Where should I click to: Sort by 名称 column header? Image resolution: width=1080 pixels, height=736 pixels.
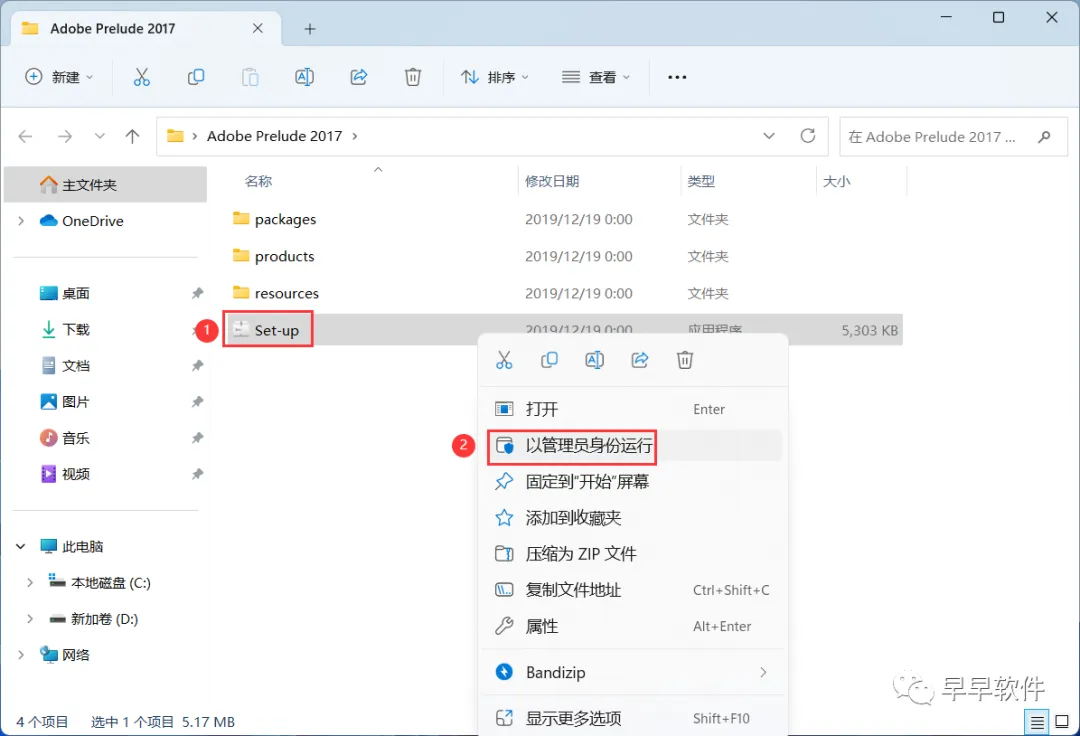[x=259, y=181]
